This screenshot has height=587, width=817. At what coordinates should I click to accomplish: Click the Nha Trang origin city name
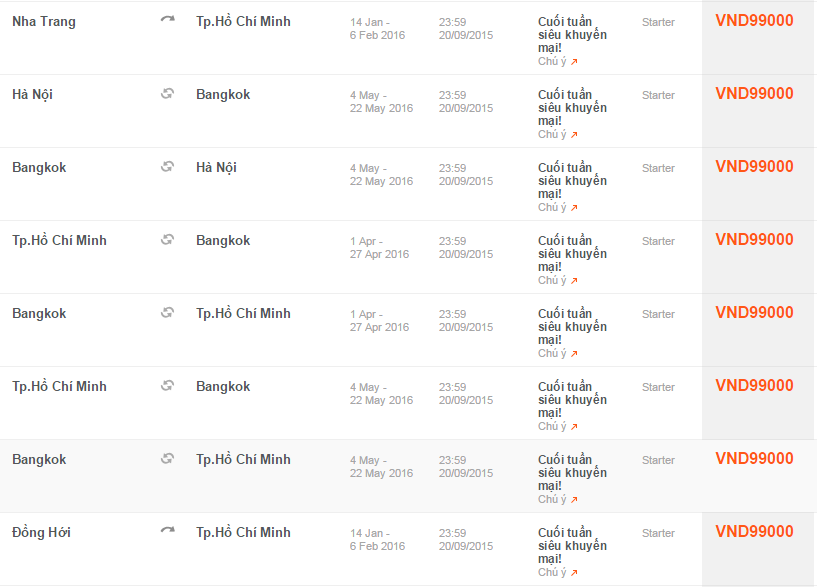click(44, 21)
